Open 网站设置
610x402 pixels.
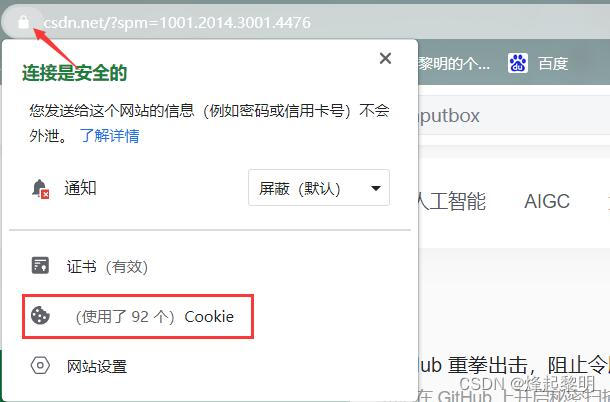97,367
